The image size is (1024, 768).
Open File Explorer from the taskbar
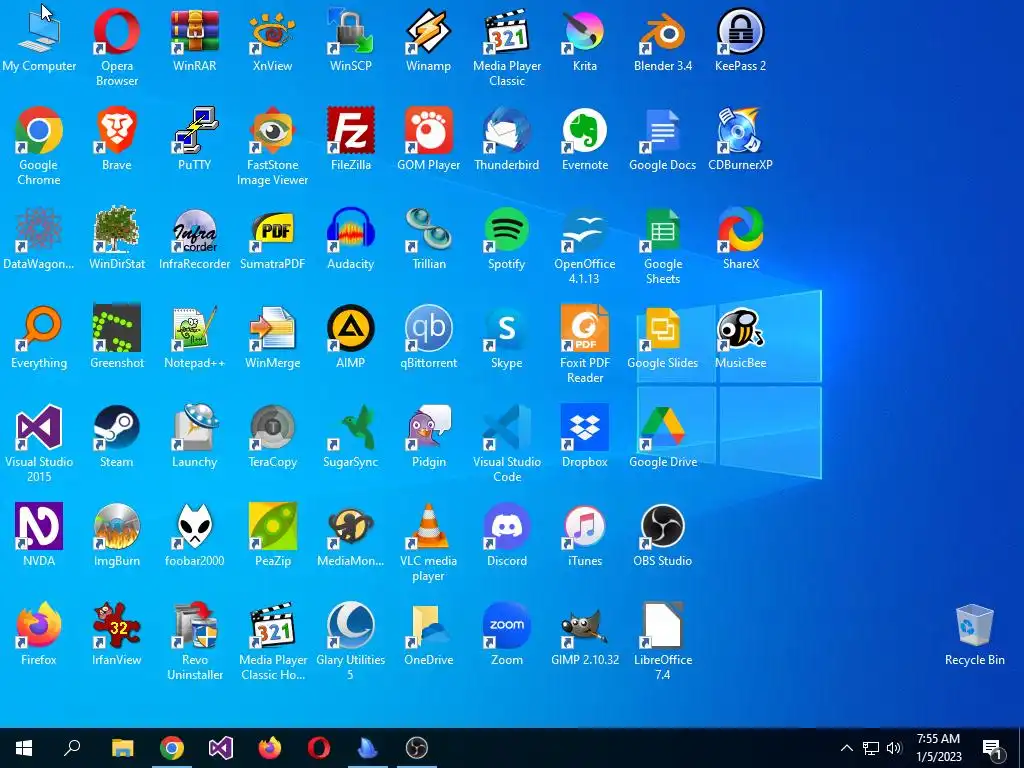122,748
